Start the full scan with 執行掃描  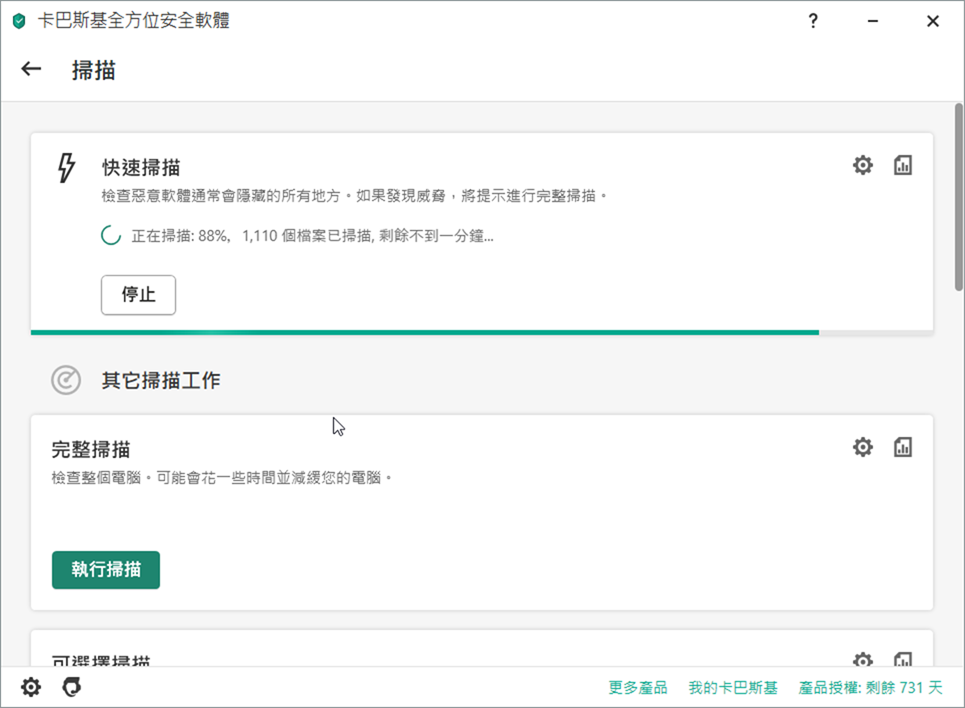click(x=106, y=570)
